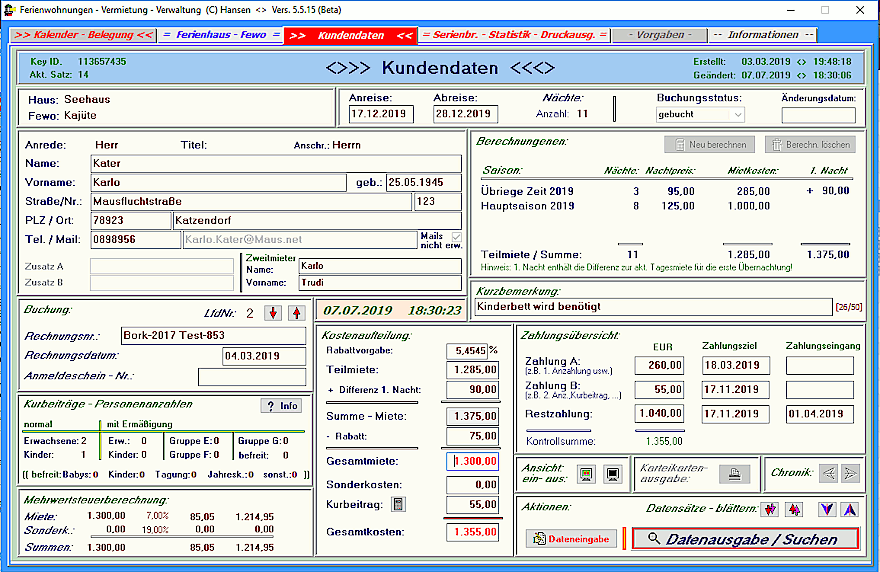The height and width of the screenshot is (572, 880).
Task: Click the blue up arrow under Datensätze blättern
Action: 849,509
